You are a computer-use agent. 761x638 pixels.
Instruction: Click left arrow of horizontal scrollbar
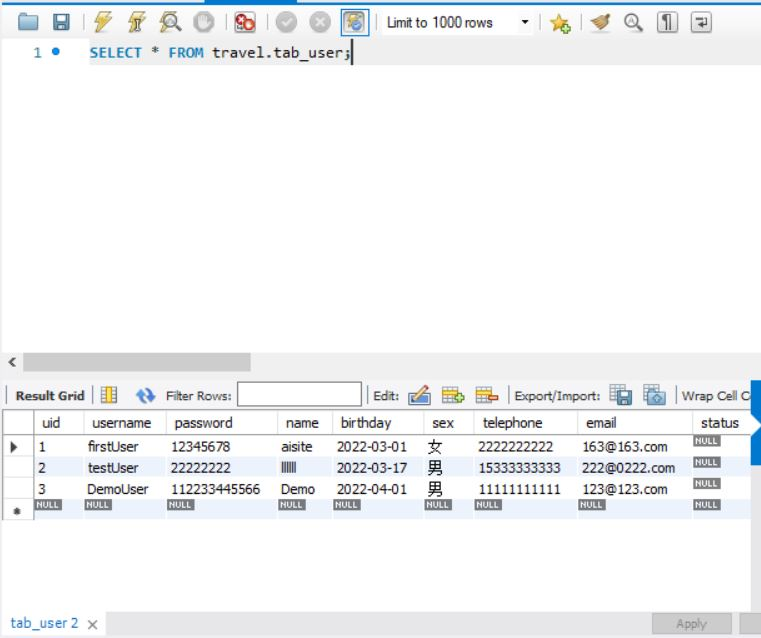point(12,362)
